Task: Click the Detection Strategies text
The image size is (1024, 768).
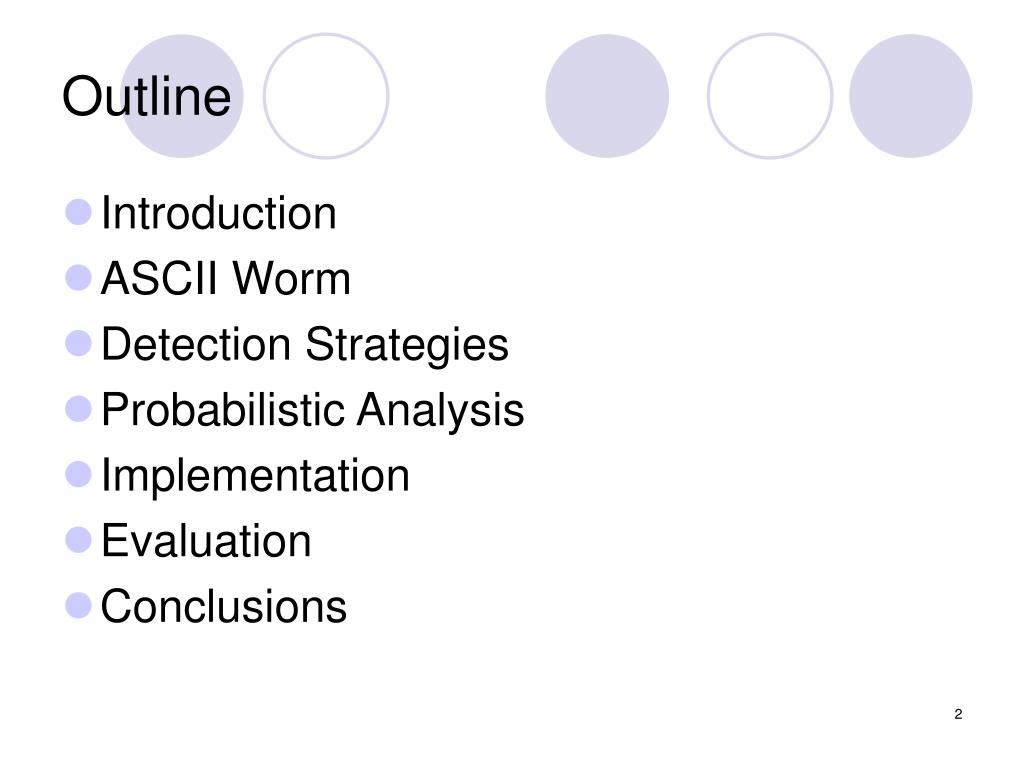Action: pos(305,345)
